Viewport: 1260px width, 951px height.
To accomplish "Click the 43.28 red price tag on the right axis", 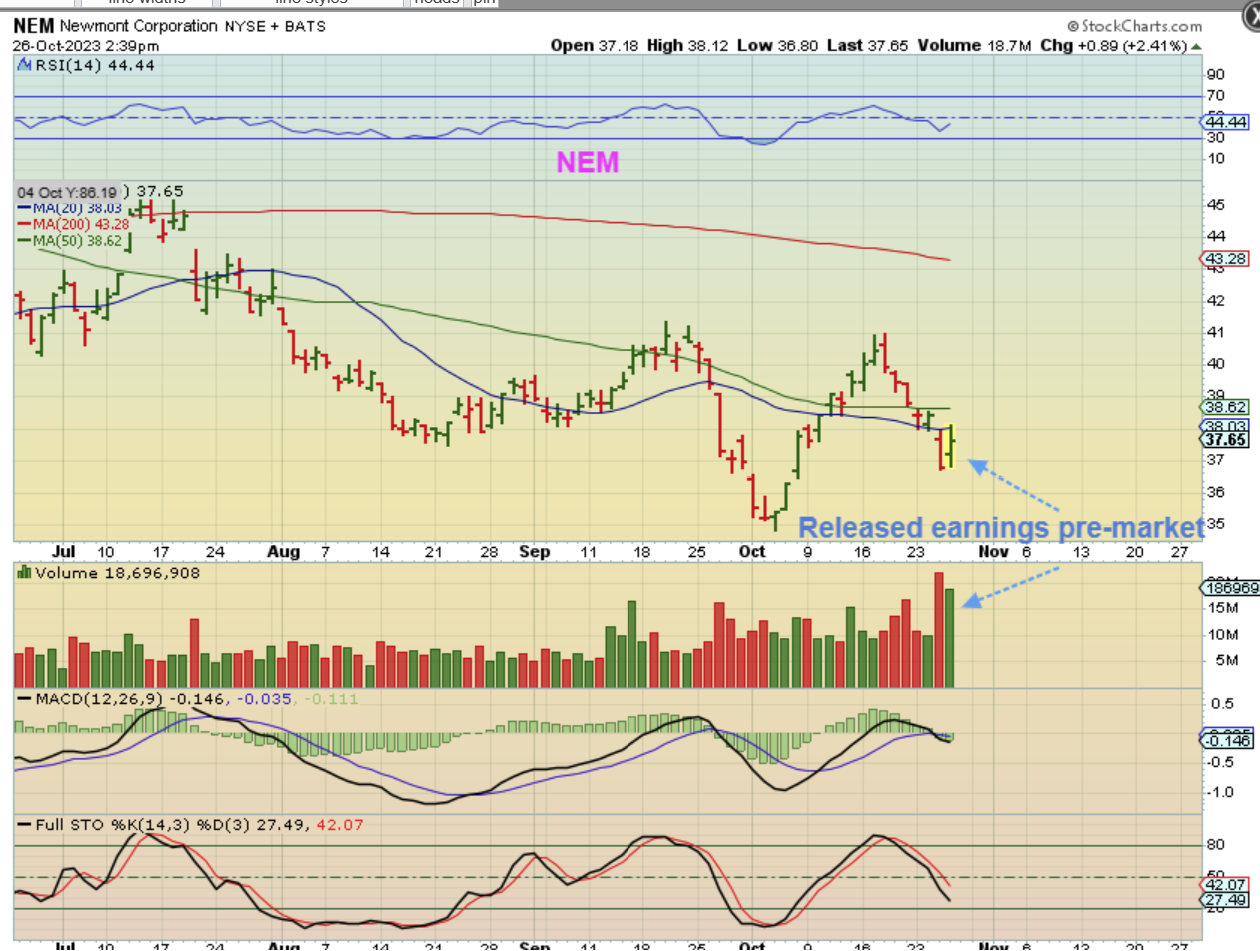I will tap(1224, 259).
